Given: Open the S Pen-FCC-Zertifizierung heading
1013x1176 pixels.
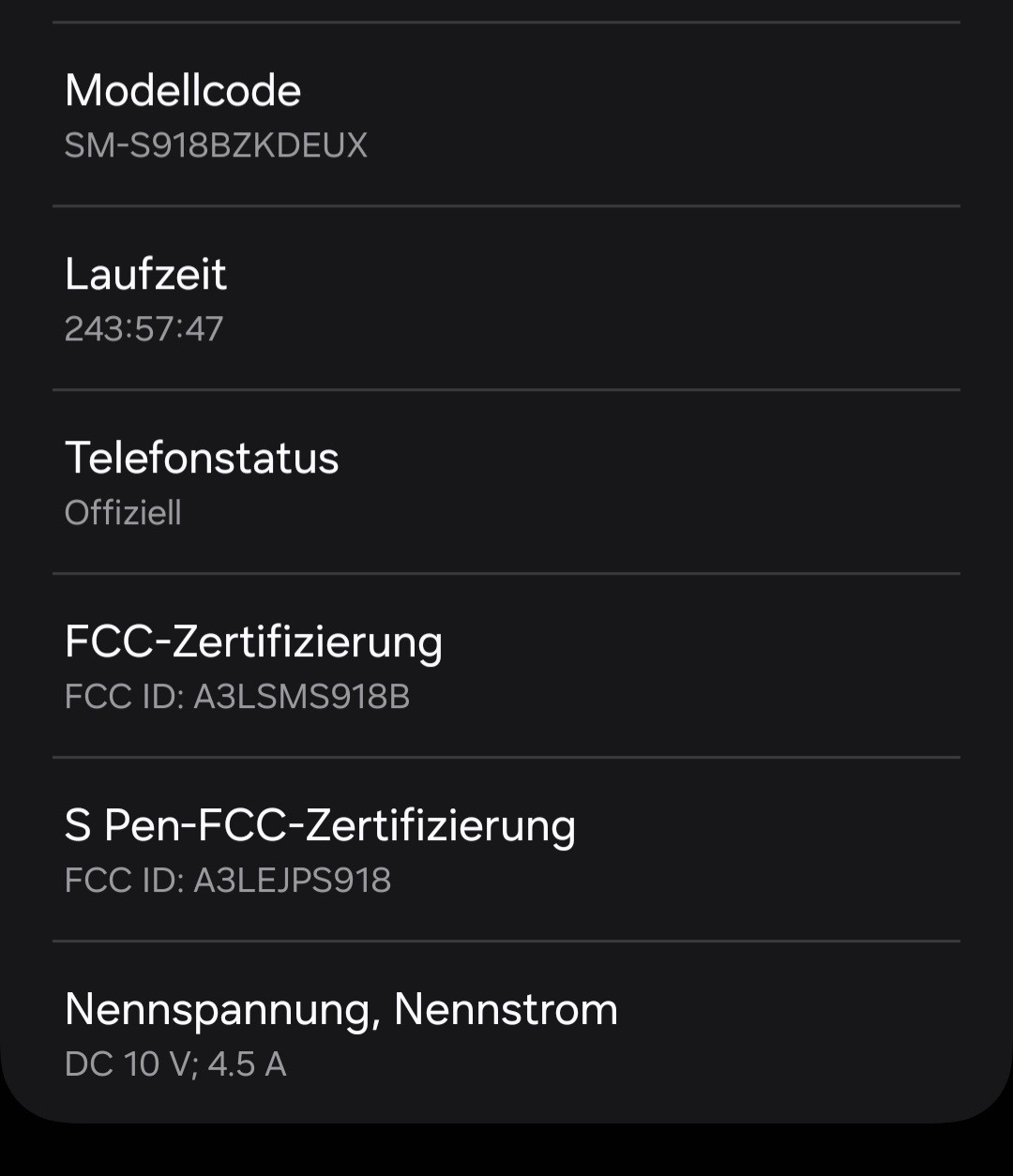Looking at the screenshot, I should pos(320,826).
